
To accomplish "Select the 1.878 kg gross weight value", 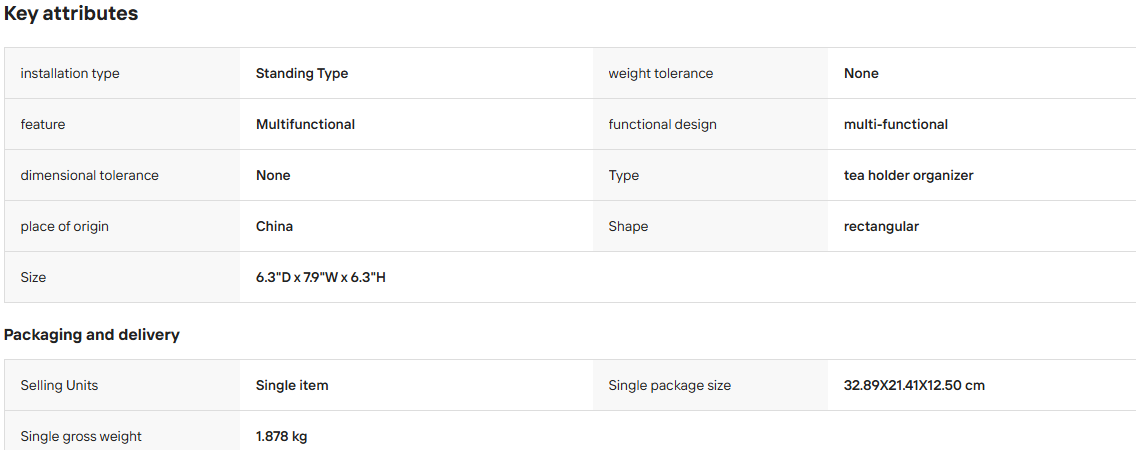I will (x=281, y=437).
